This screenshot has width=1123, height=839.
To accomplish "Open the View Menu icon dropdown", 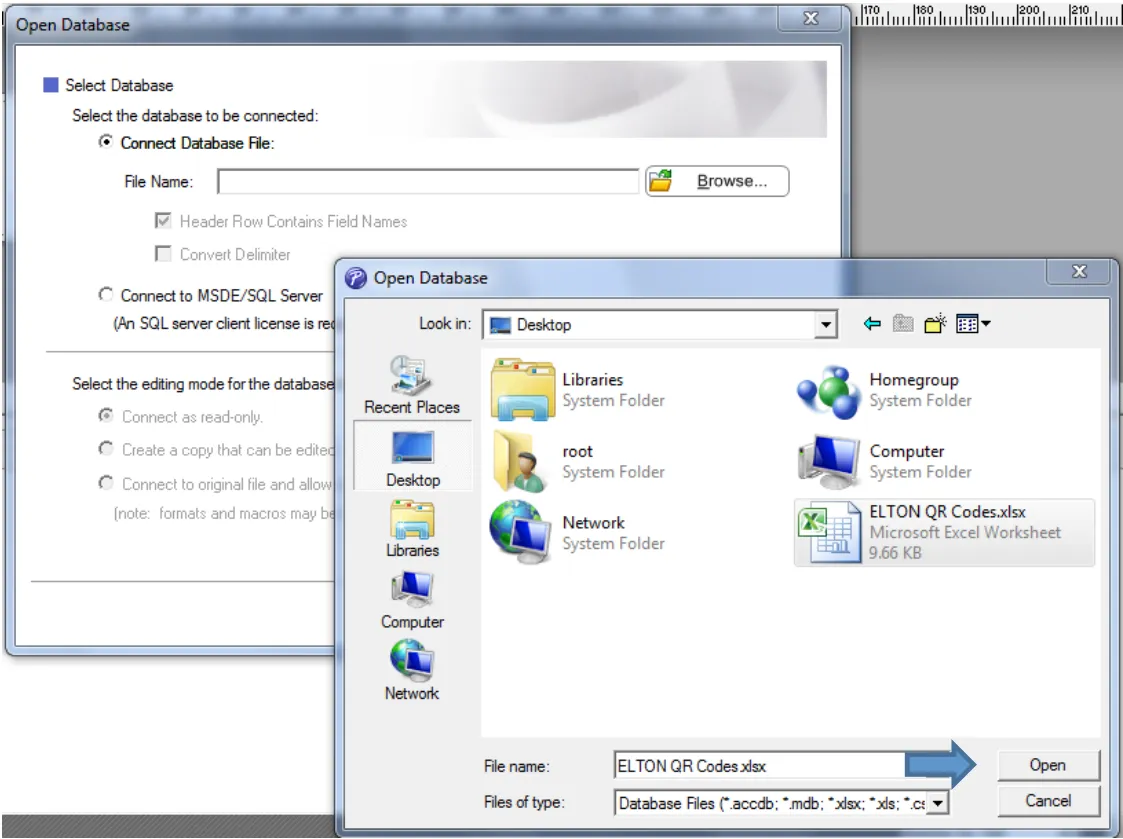I will pos(973,324).
